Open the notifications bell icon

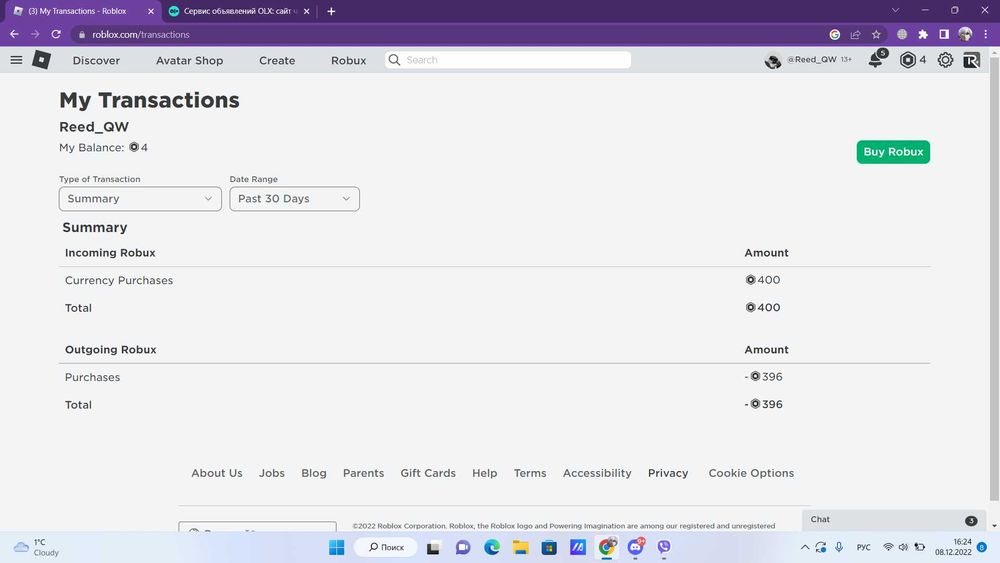[876, 60]
